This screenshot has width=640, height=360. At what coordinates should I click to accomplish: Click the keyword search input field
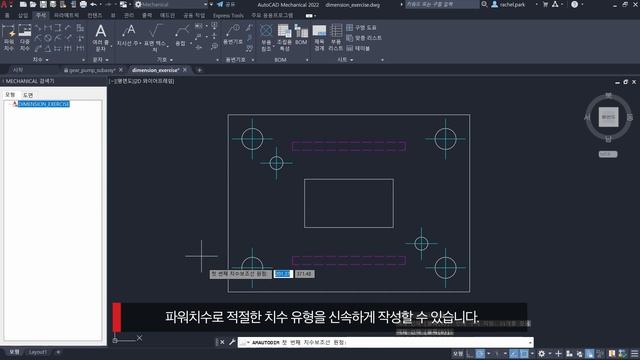click(442, 4)
